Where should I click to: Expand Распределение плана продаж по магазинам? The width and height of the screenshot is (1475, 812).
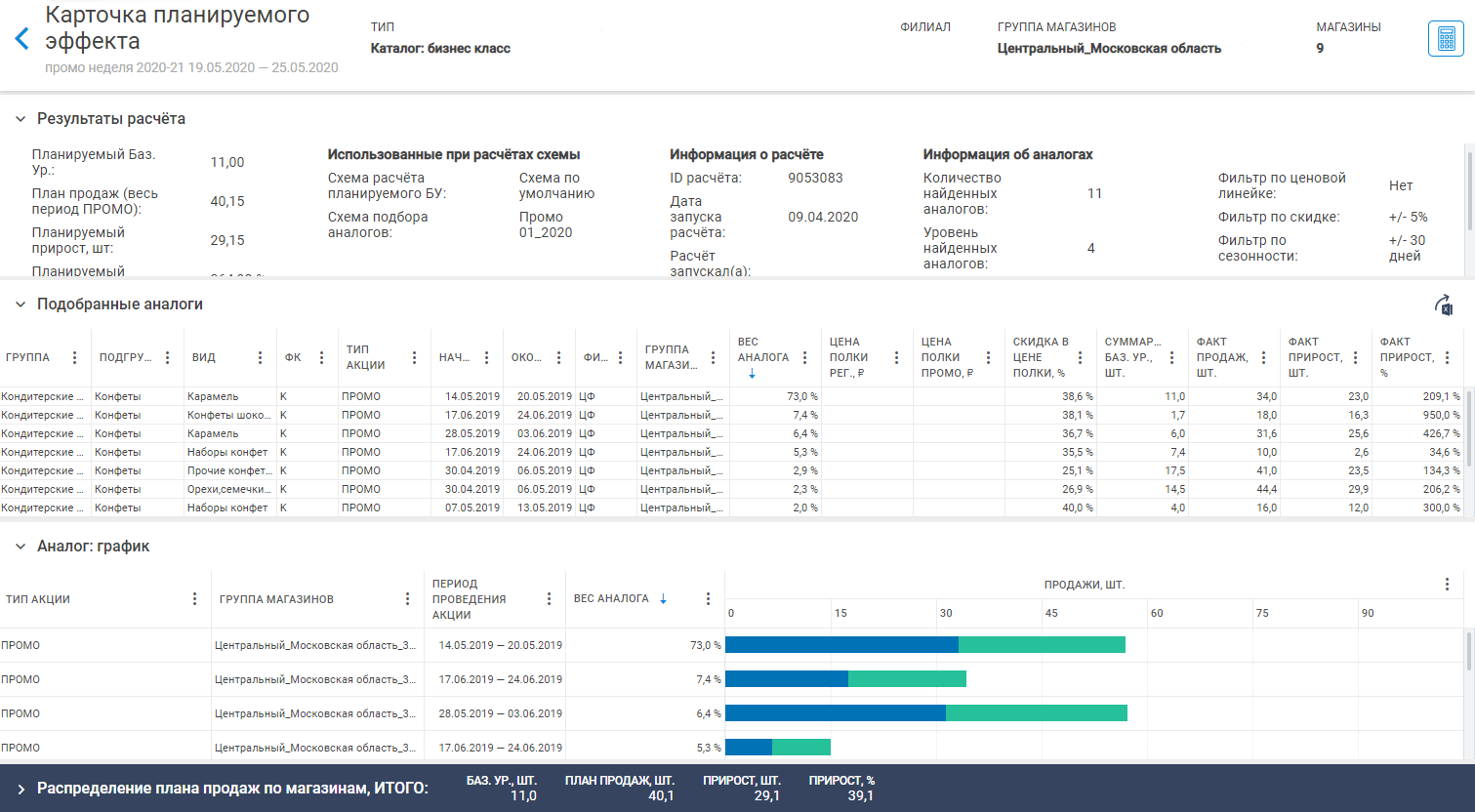(20, 789)
